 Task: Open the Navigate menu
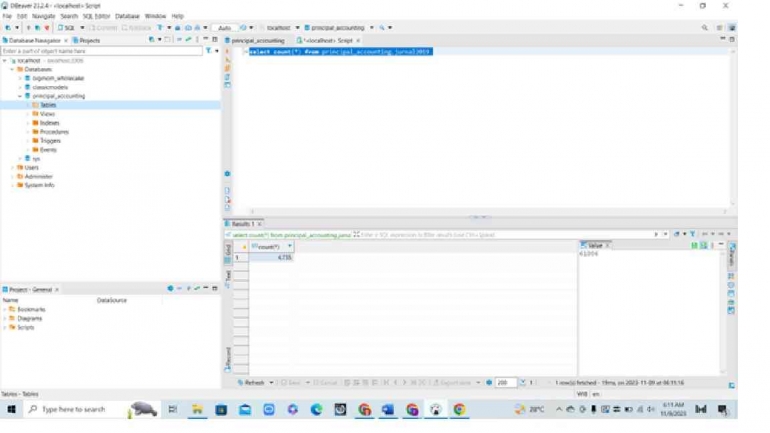click(43, 16)
